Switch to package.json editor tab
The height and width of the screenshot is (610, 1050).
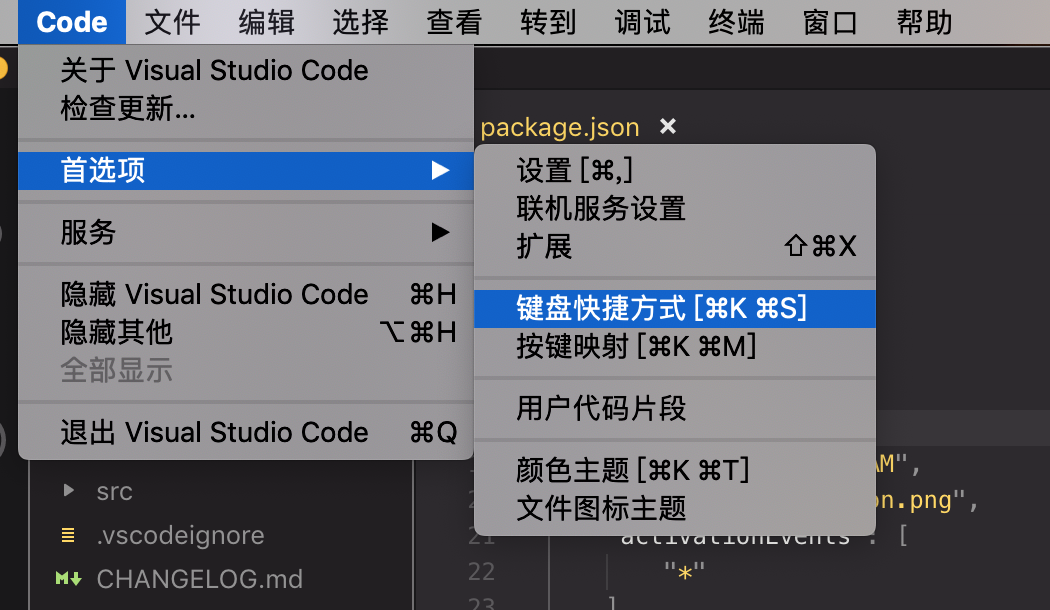pyautogui.click(x=560, y=127)
